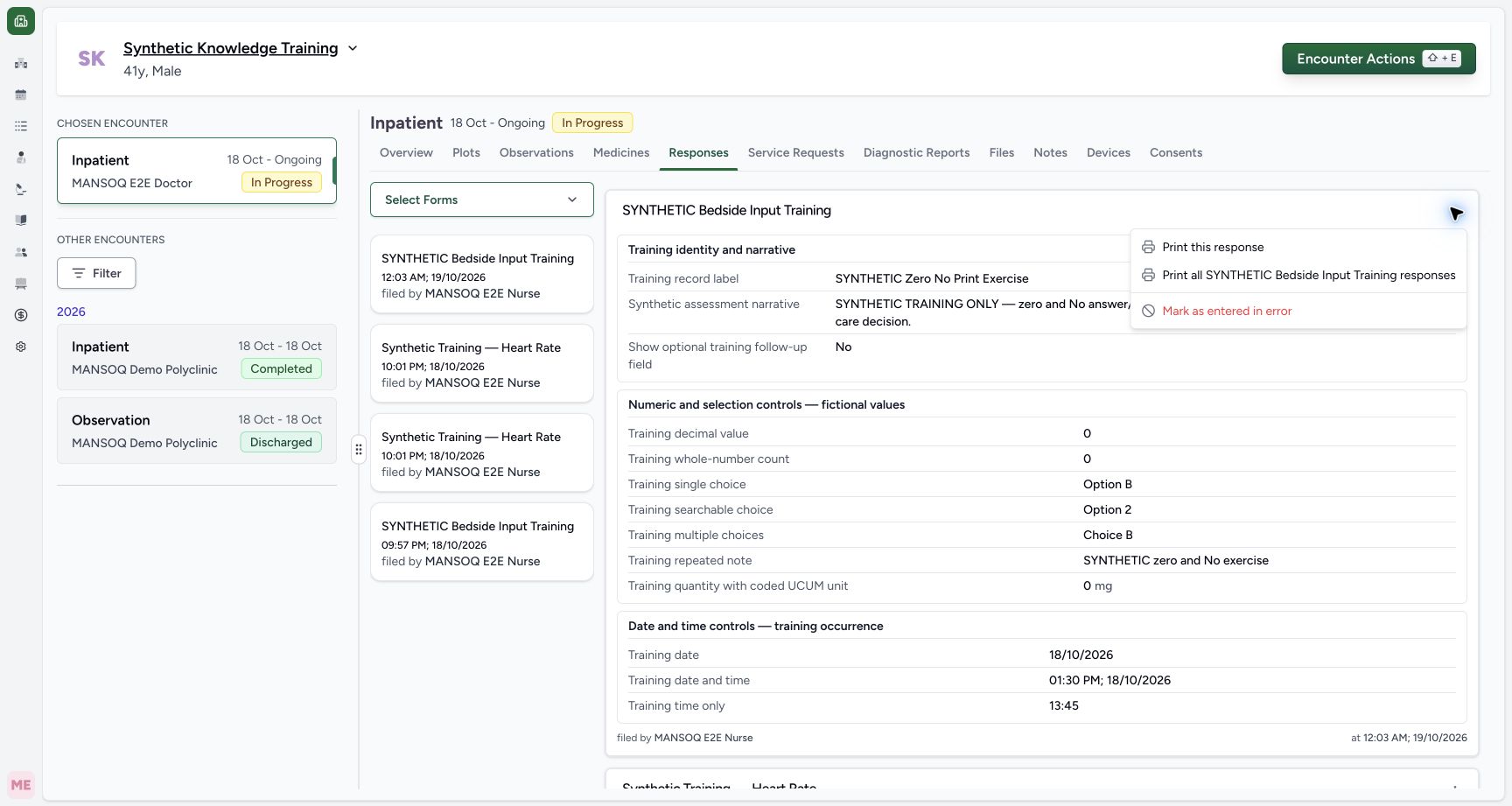This screenshot has height=806, width=1512.
Task: Open the checklist icon in sidebar
Action: 21,126
